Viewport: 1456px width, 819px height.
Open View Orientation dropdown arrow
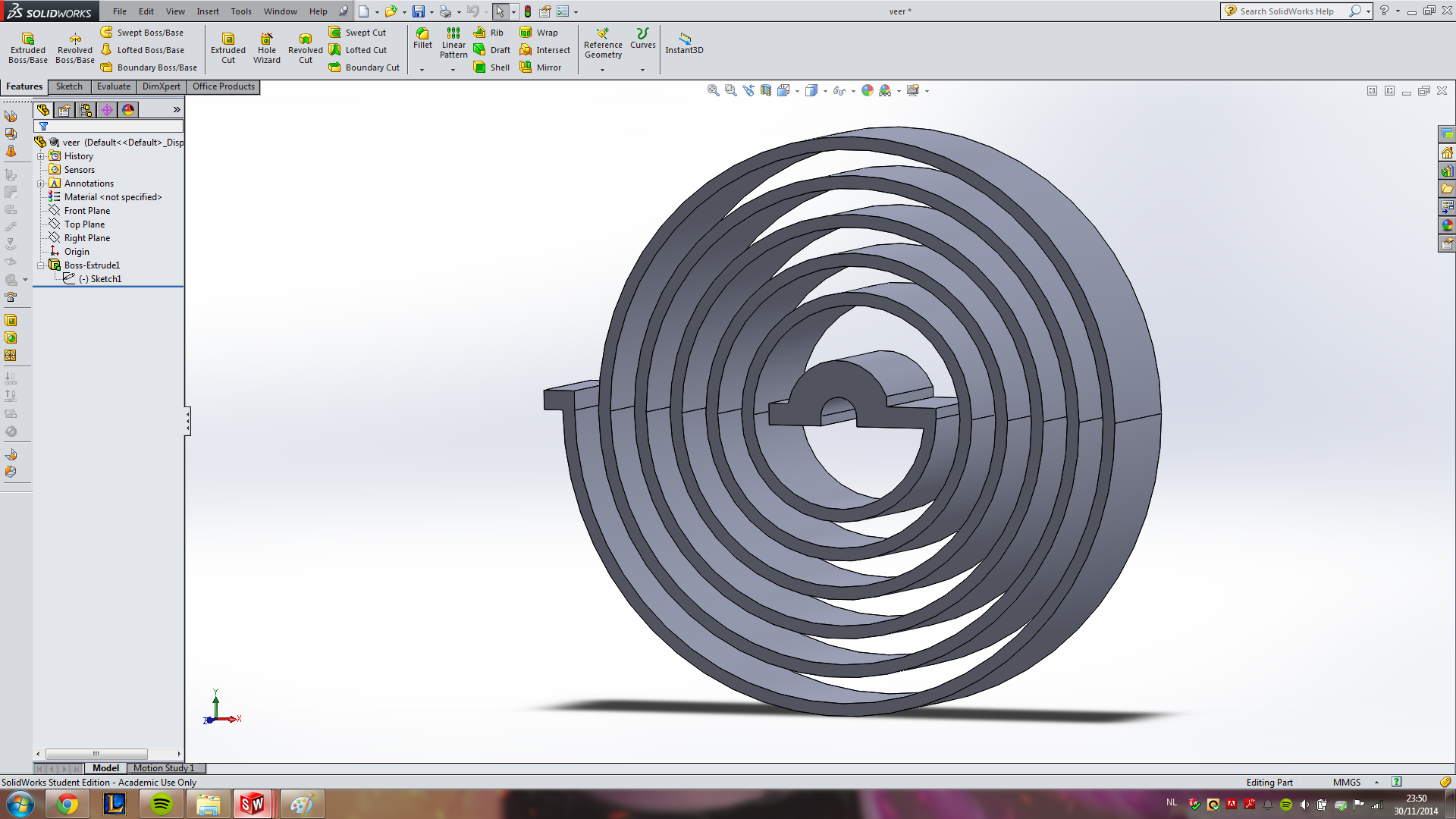(x=797, y=91)
